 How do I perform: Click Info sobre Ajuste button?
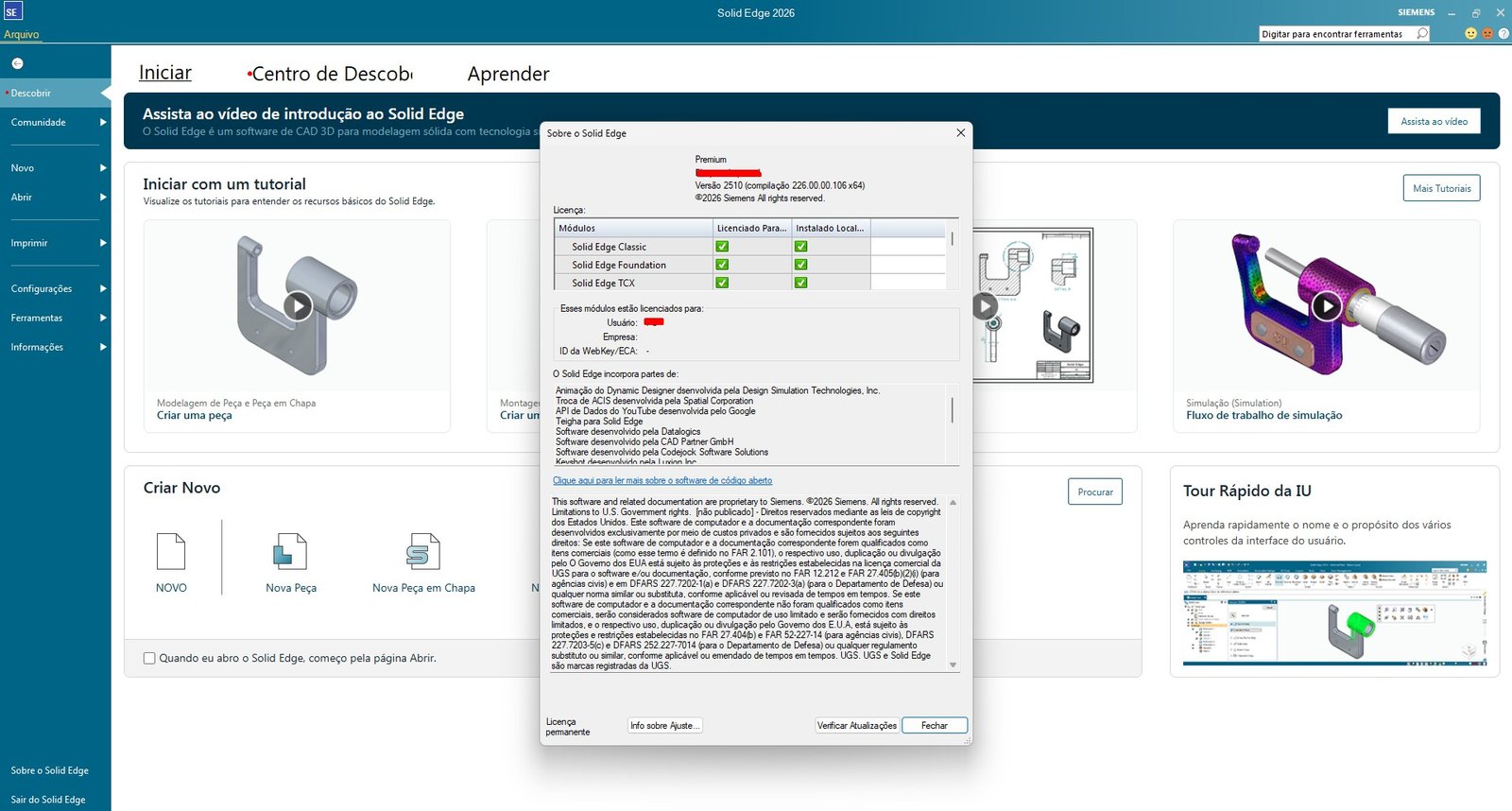click(x=665, y=725)
